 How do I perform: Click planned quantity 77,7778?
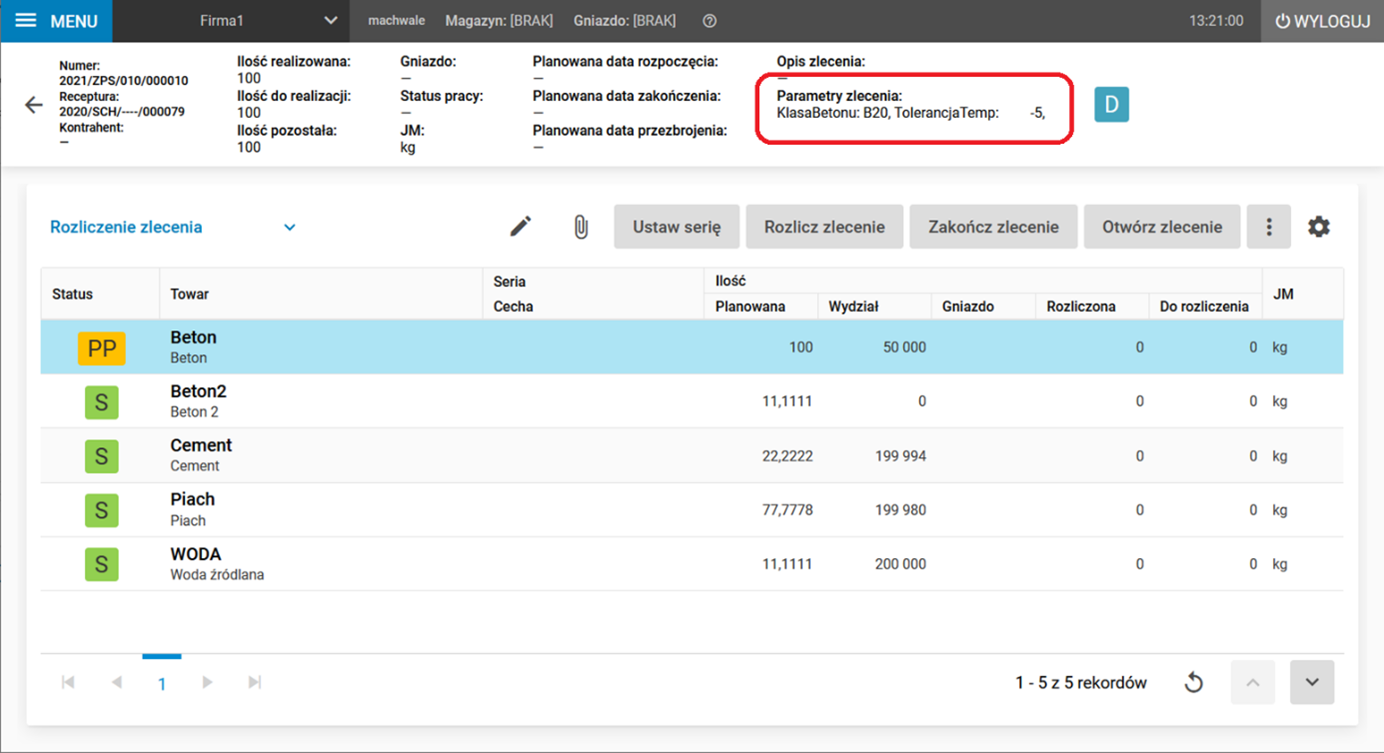787,510
